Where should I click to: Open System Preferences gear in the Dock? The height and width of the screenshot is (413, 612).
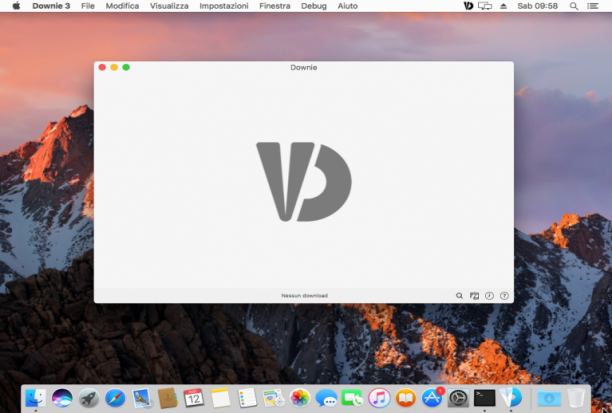[x=458, y=398]
